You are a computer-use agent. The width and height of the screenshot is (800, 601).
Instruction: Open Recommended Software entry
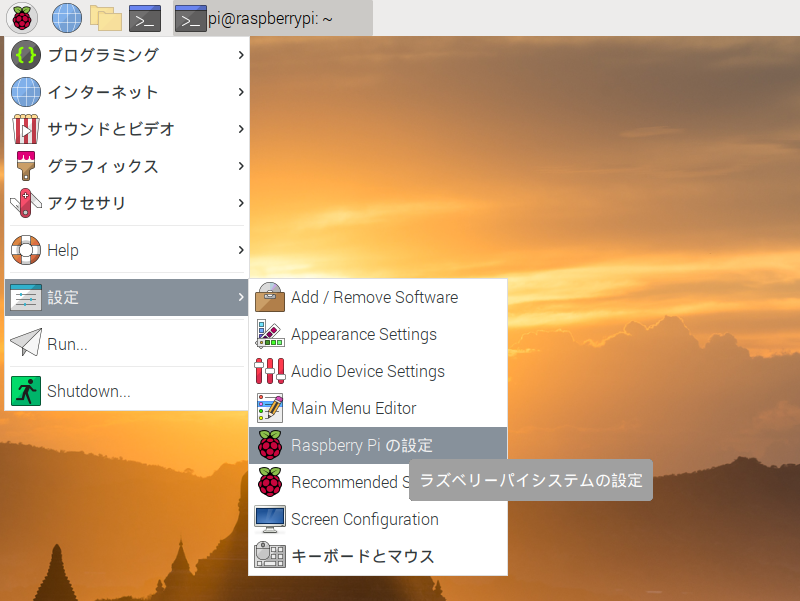coord(329,482)
